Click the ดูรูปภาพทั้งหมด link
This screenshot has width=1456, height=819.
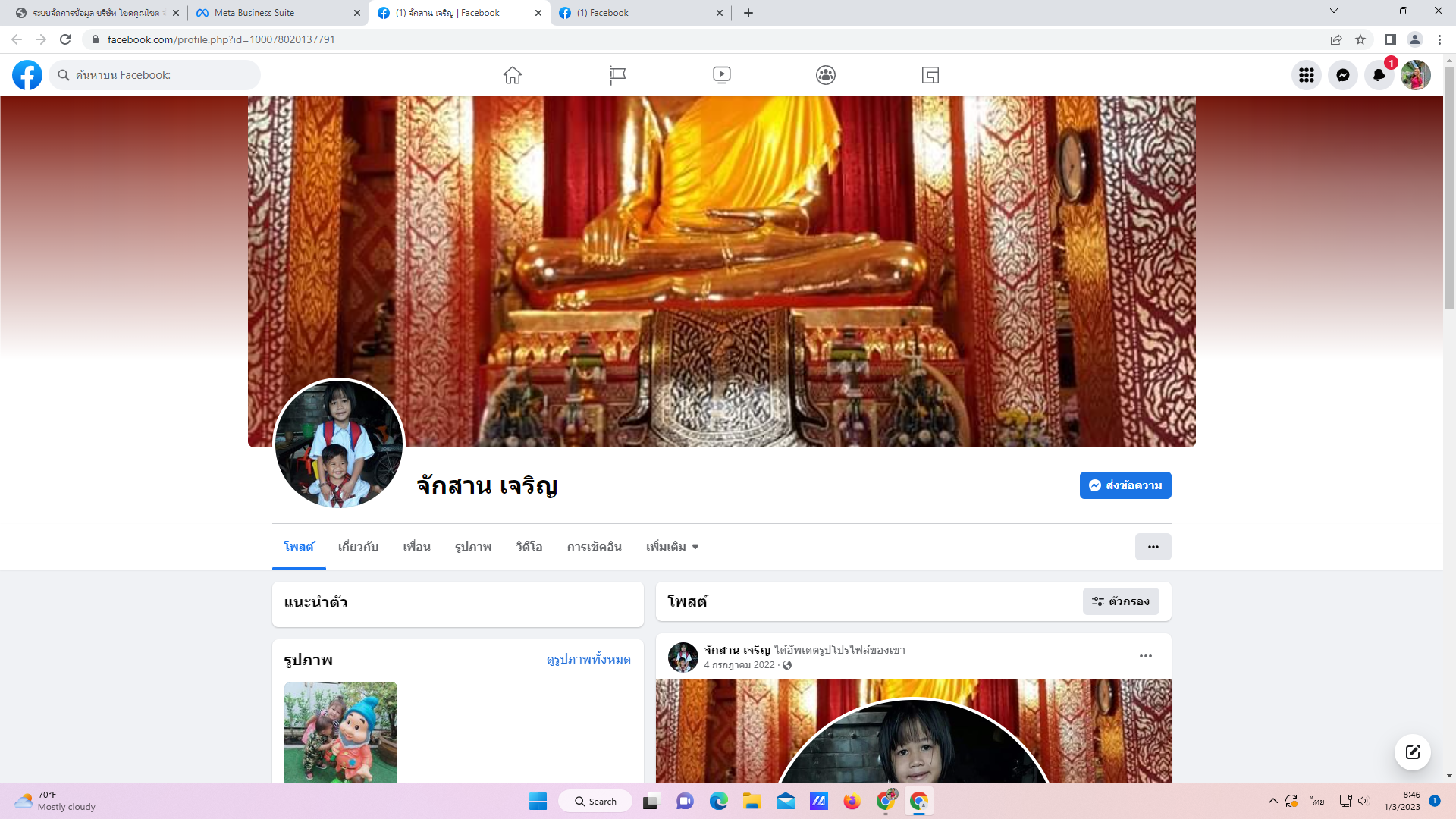click(588, 660)
